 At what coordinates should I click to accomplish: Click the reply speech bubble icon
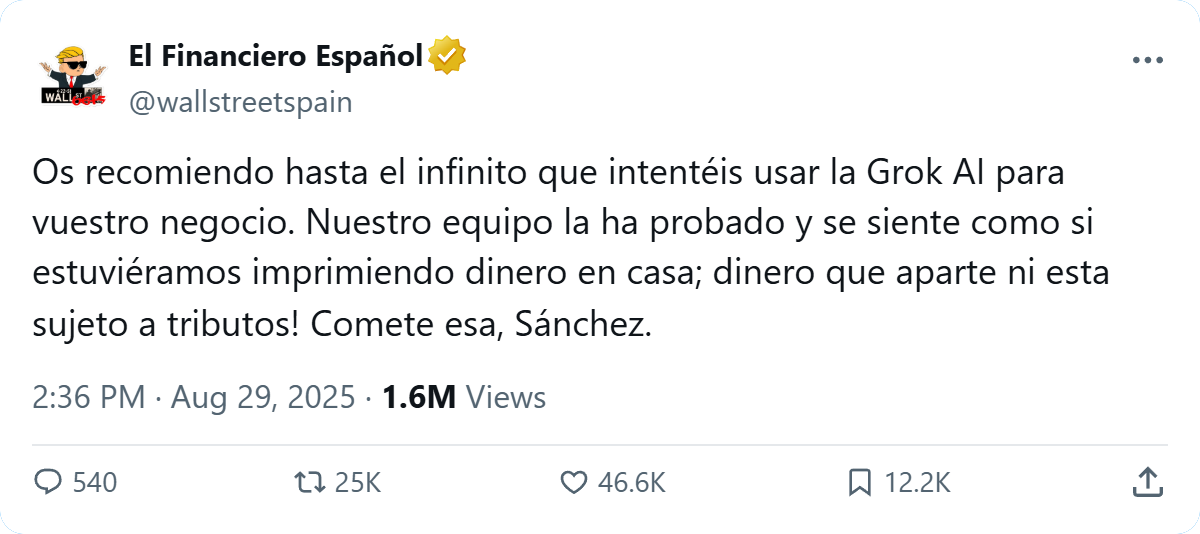click(x=48, y=483)
